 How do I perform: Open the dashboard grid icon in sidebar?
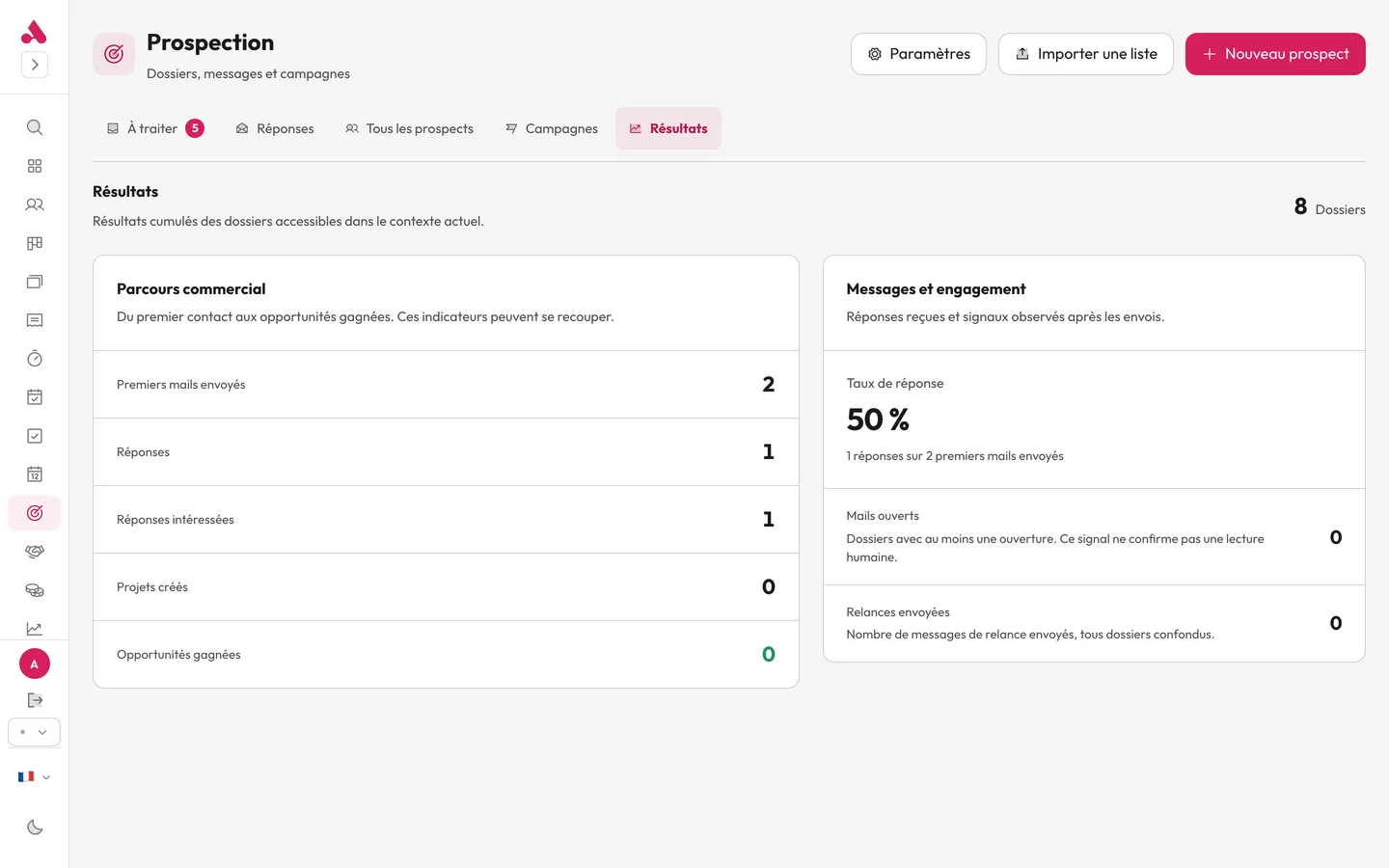coord(35,166)
